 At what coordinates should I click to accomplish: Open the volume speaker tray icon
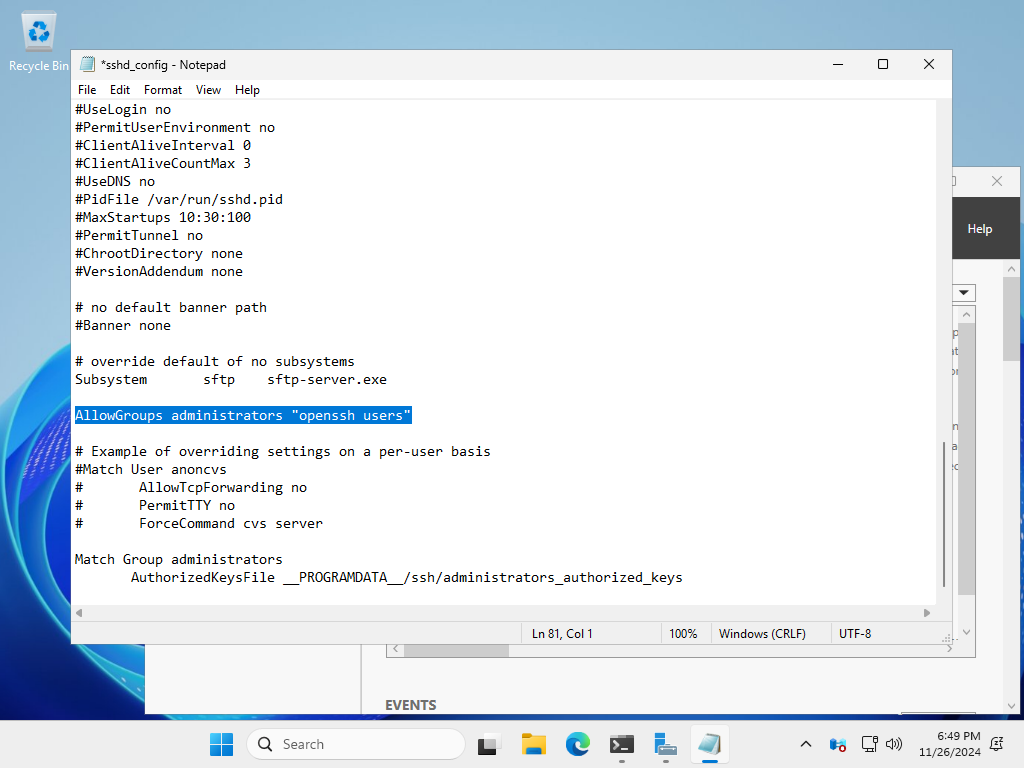point(893,744)
